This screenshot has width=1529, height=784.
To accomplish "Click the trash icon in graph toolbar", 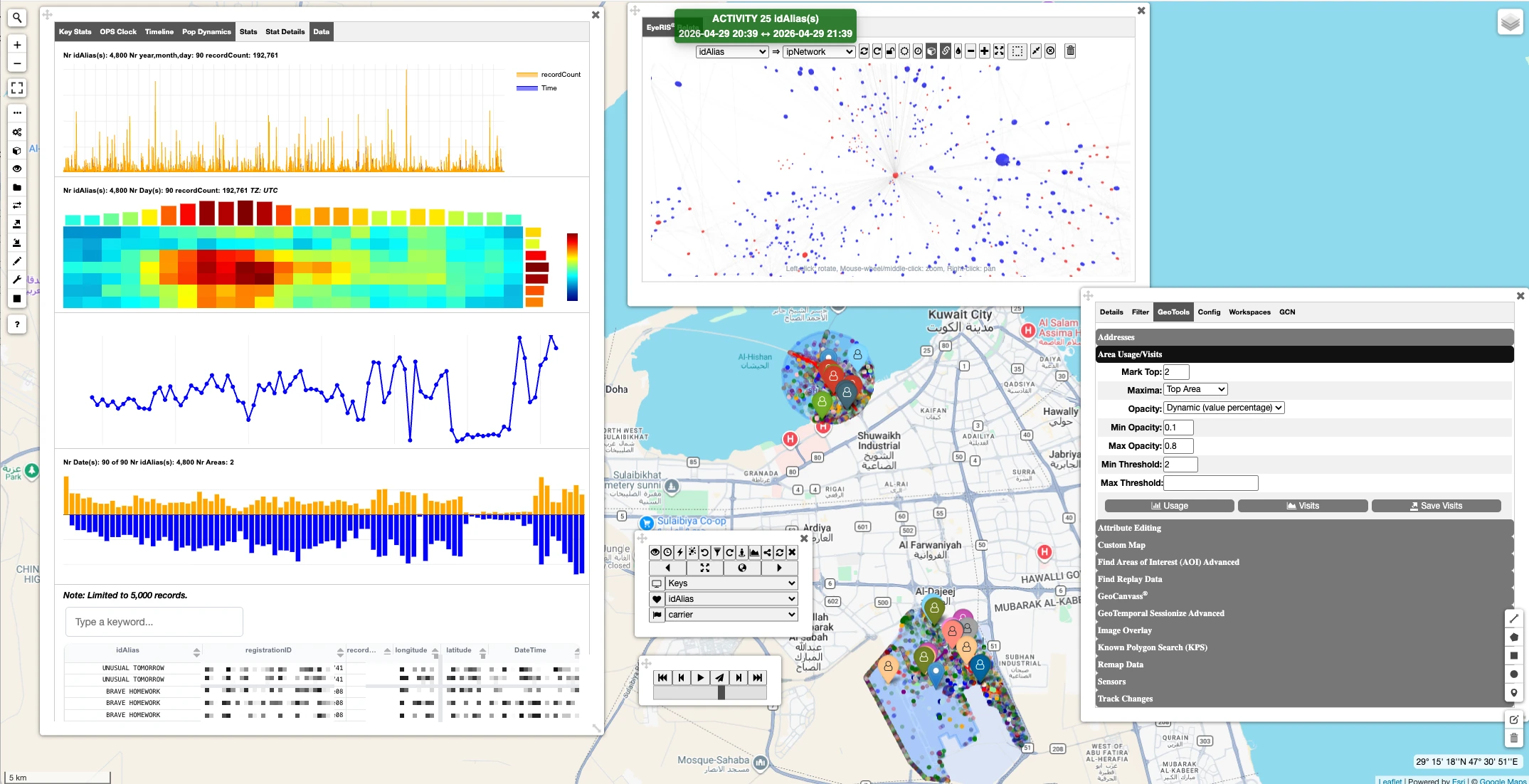I will pyautogui.click(x=1070, y=51).
